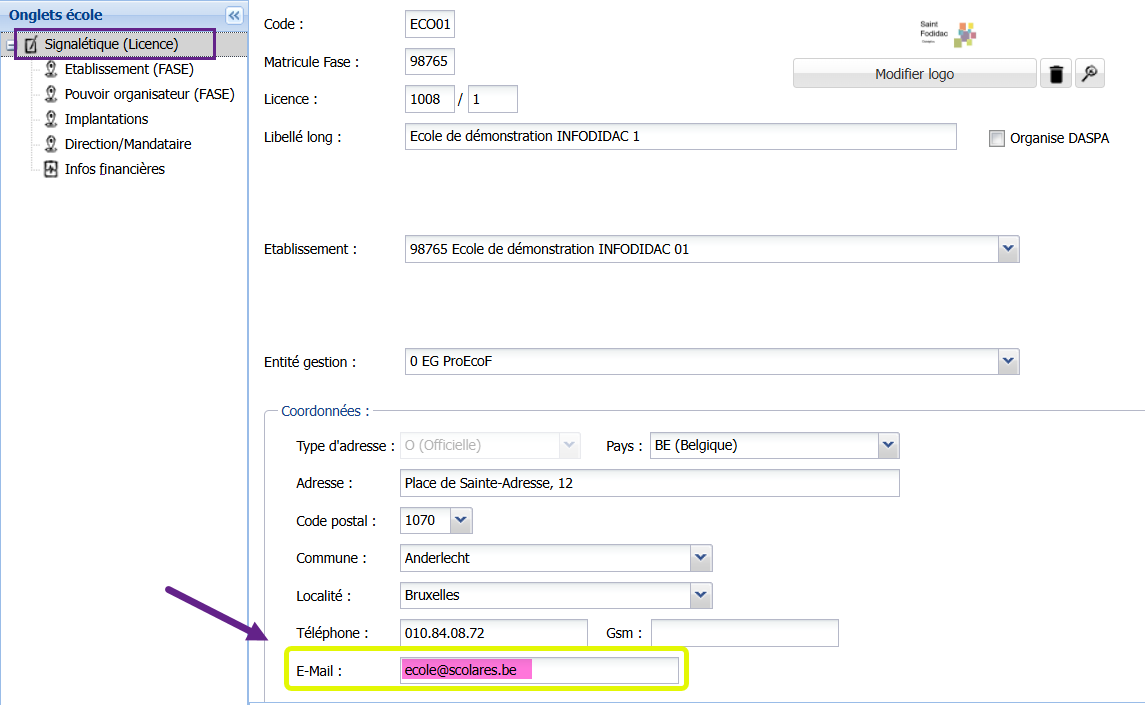Image resolution: width=1145 pixels, height=705 pixels.
Task: Click the magnifier icon next to logo
Action: (1090, 74)
